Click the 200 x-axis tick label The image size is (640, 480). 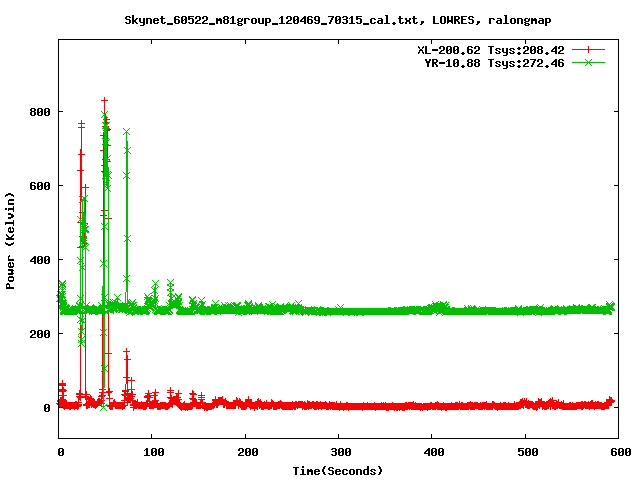point(248,452)
